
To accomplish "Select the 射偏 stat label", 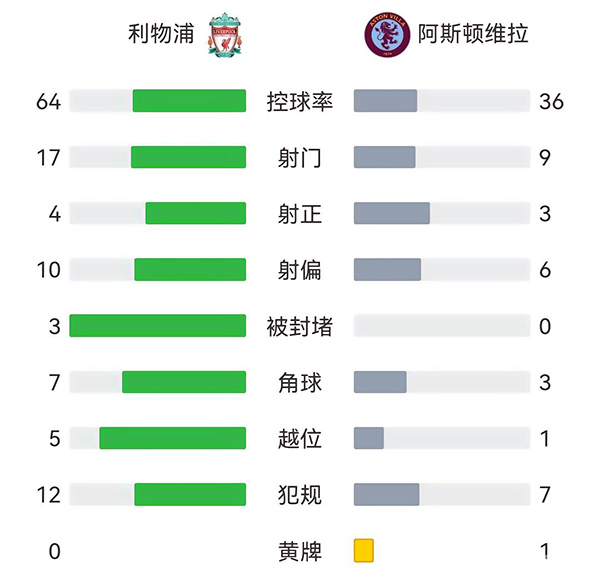I will pyautogui.click(x=299, y=269).
